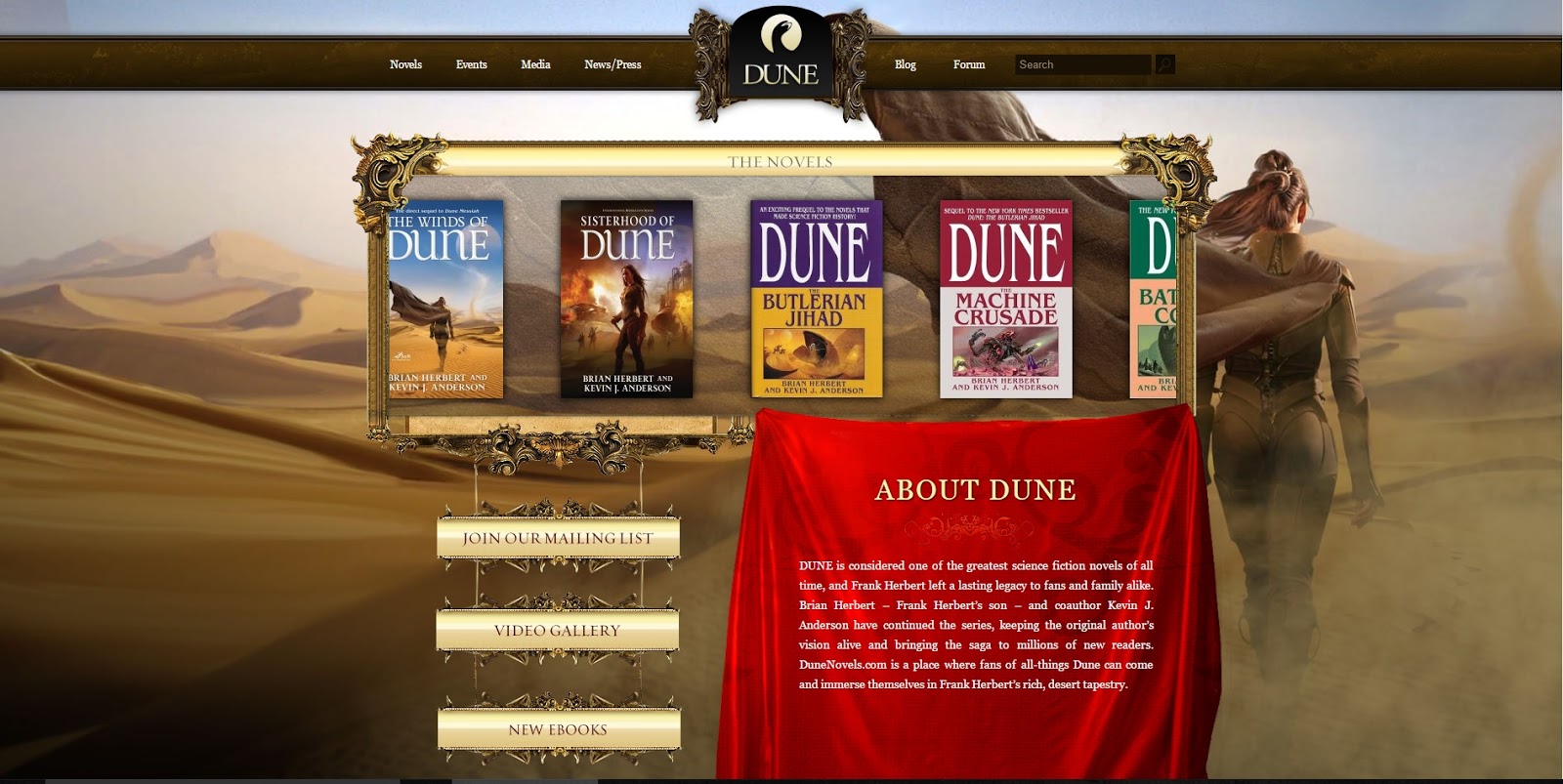
Task: Click the Join Our Mailing List button
Action: click(x=558, y=538)
